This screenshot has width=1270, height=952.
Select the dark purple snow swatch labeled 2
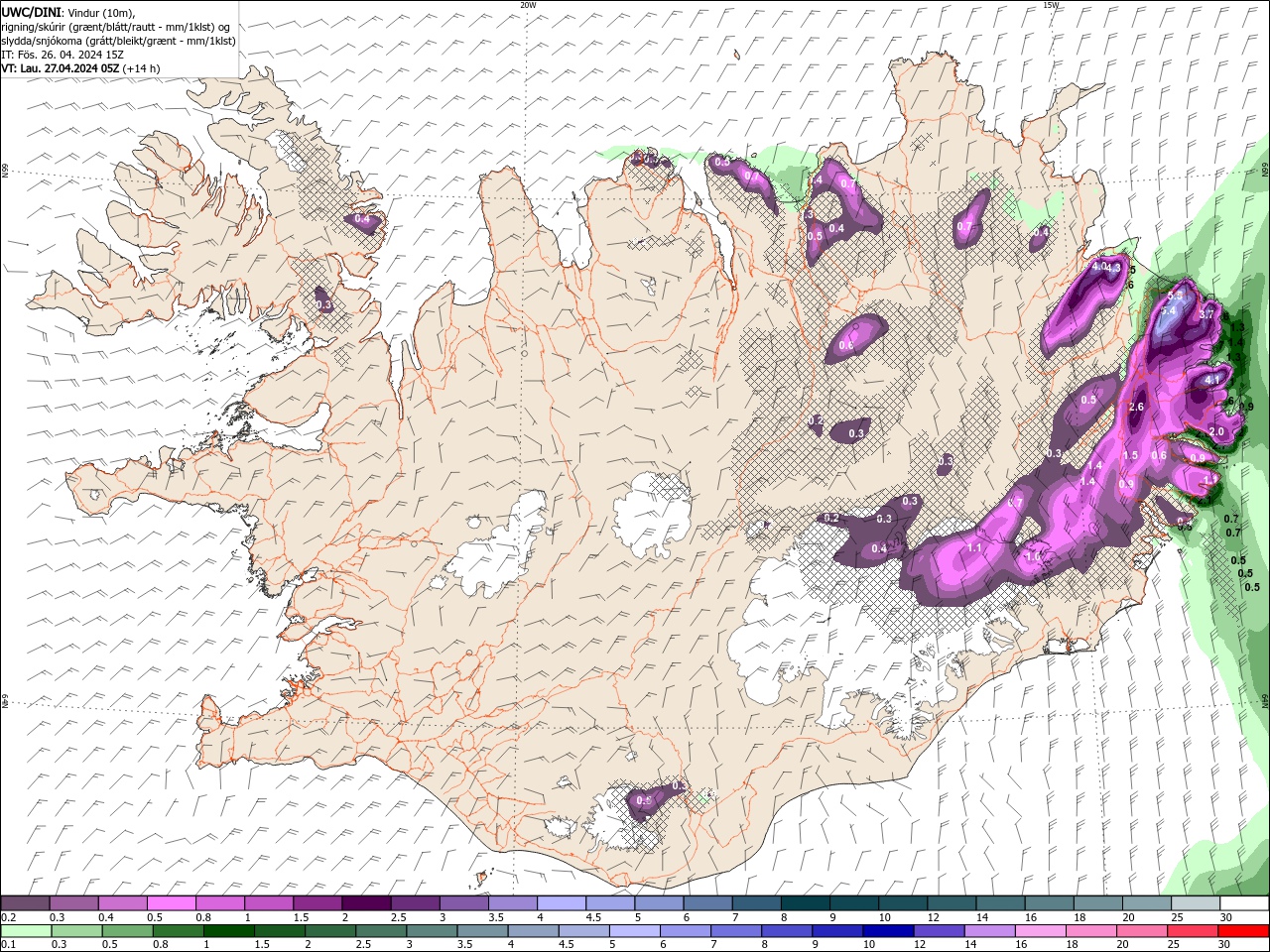(366, 903)
